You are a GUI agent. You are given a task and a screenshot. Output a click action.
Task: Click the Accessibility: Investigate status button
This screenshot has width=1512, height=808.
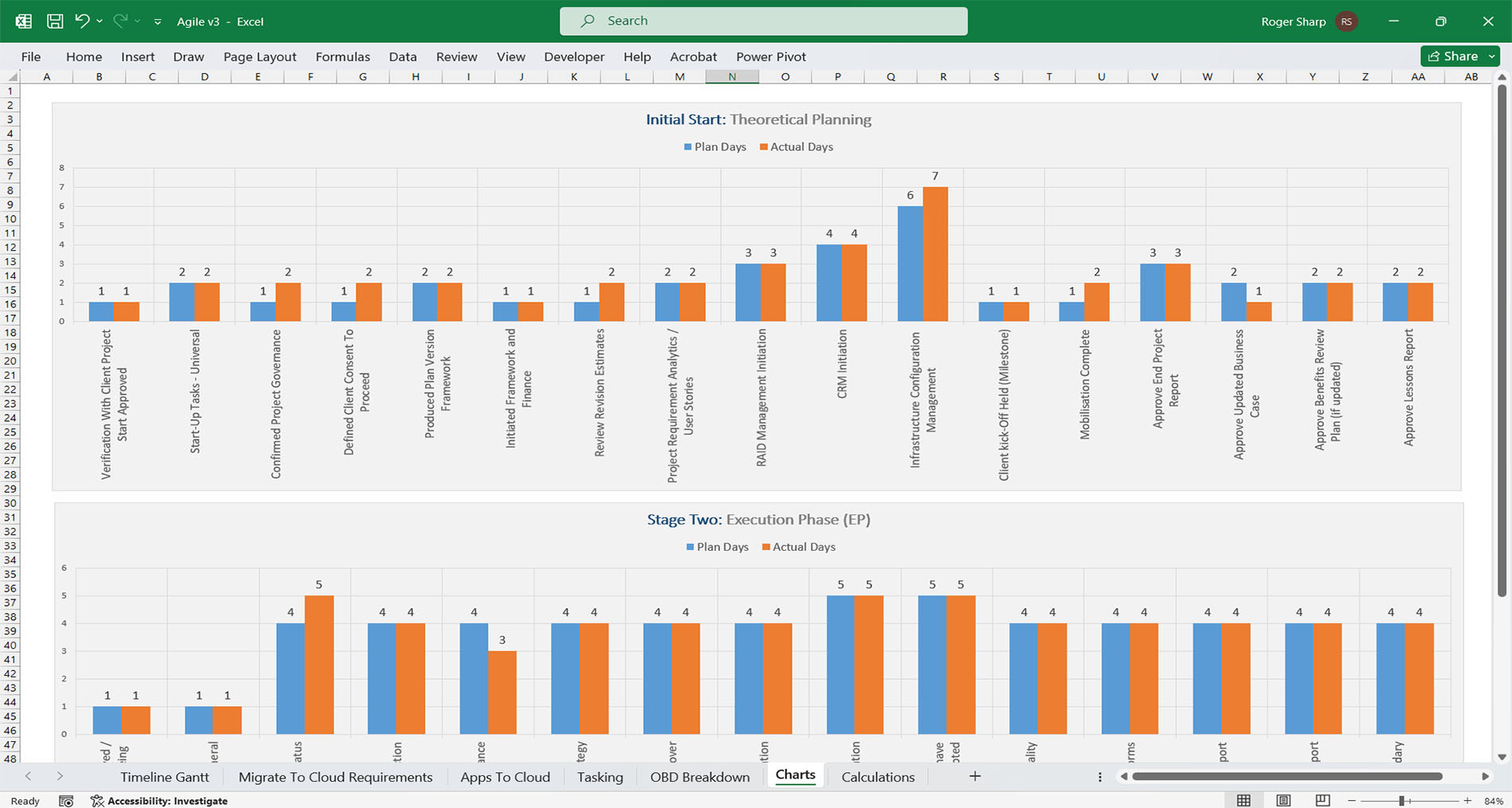click(x=159, y=801)
